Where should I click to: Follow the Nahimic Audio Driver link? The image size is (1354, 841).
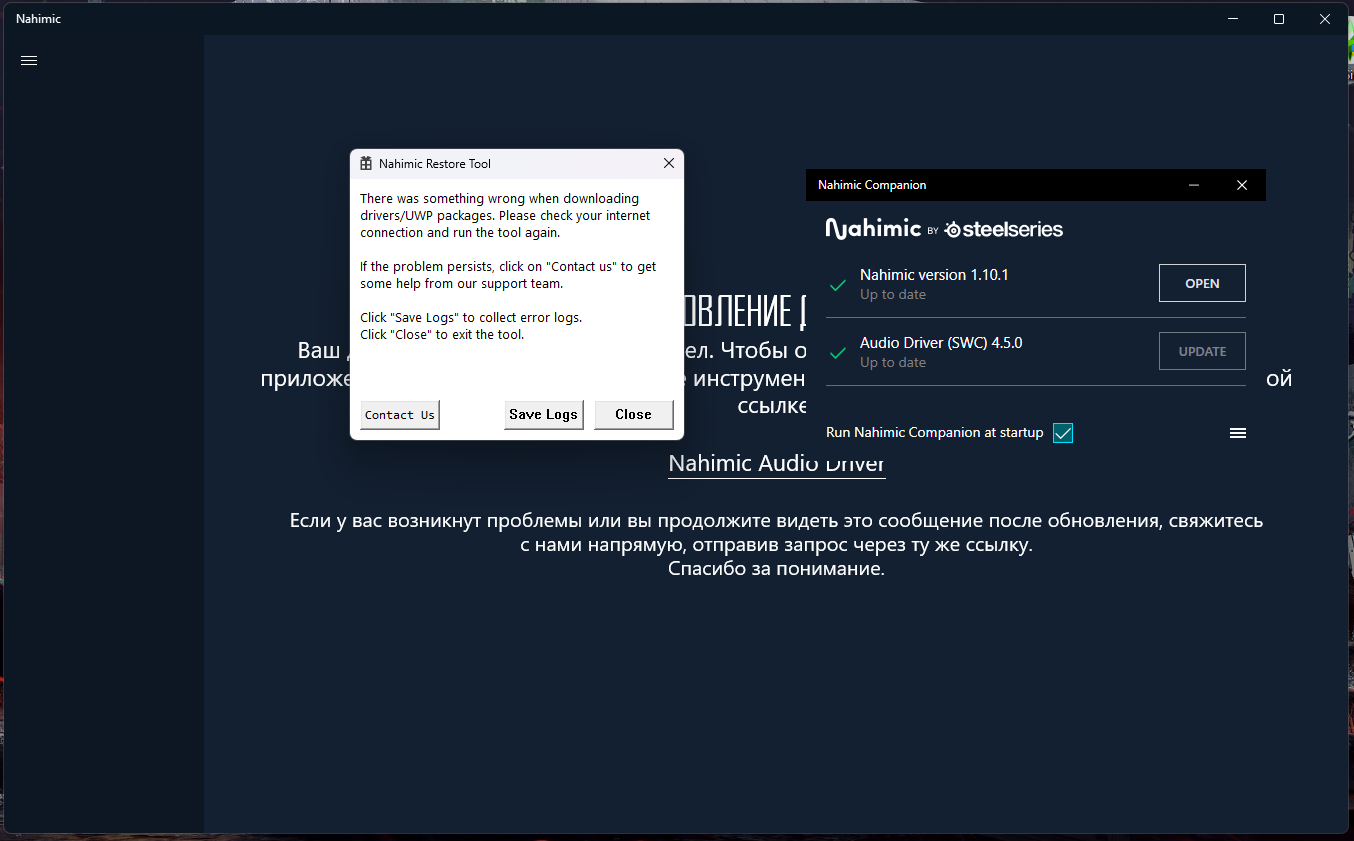point(776,464)
